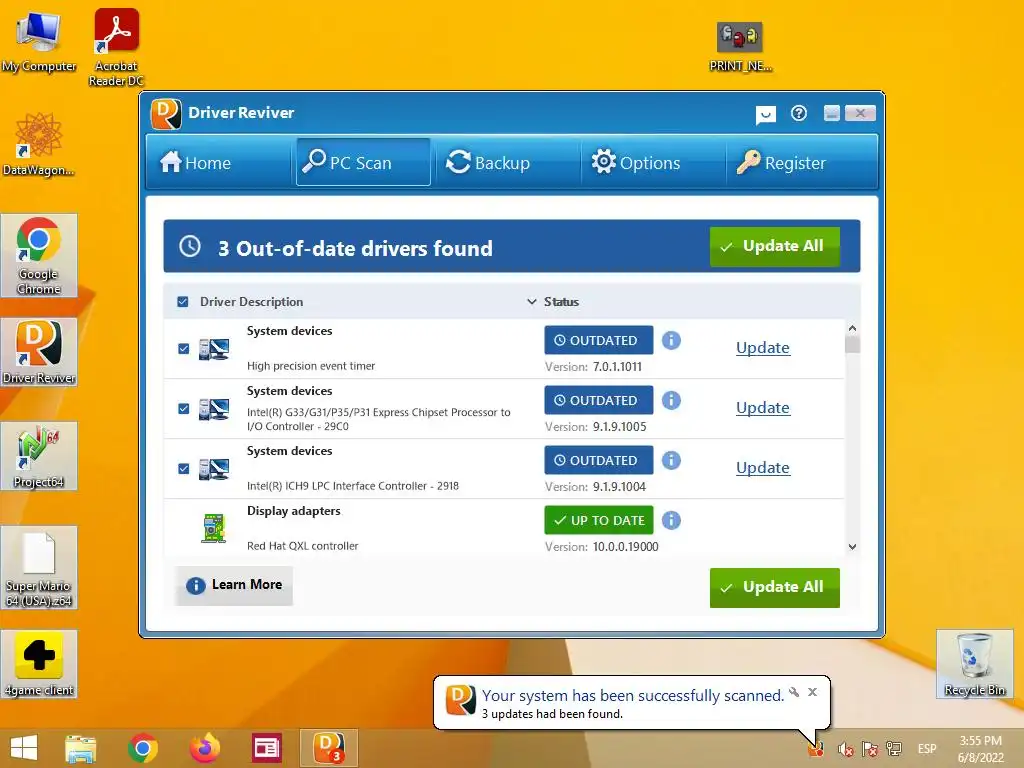Select the Recycle Bin icon
Image resolution: width=1024 pixels, height=768 pixels.
click(x=974, y=664)
